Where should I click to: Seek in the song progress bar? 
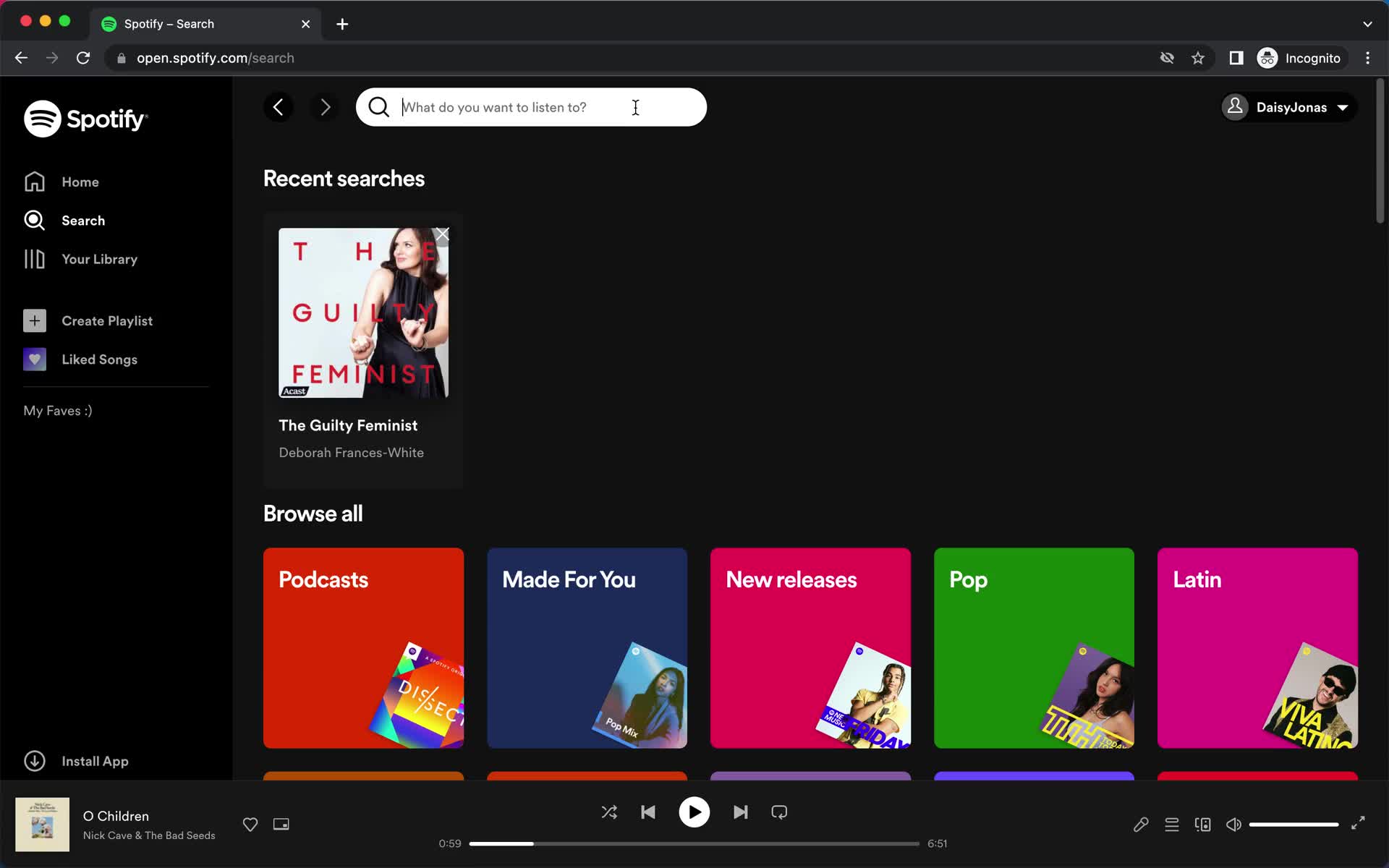[694, 843]
